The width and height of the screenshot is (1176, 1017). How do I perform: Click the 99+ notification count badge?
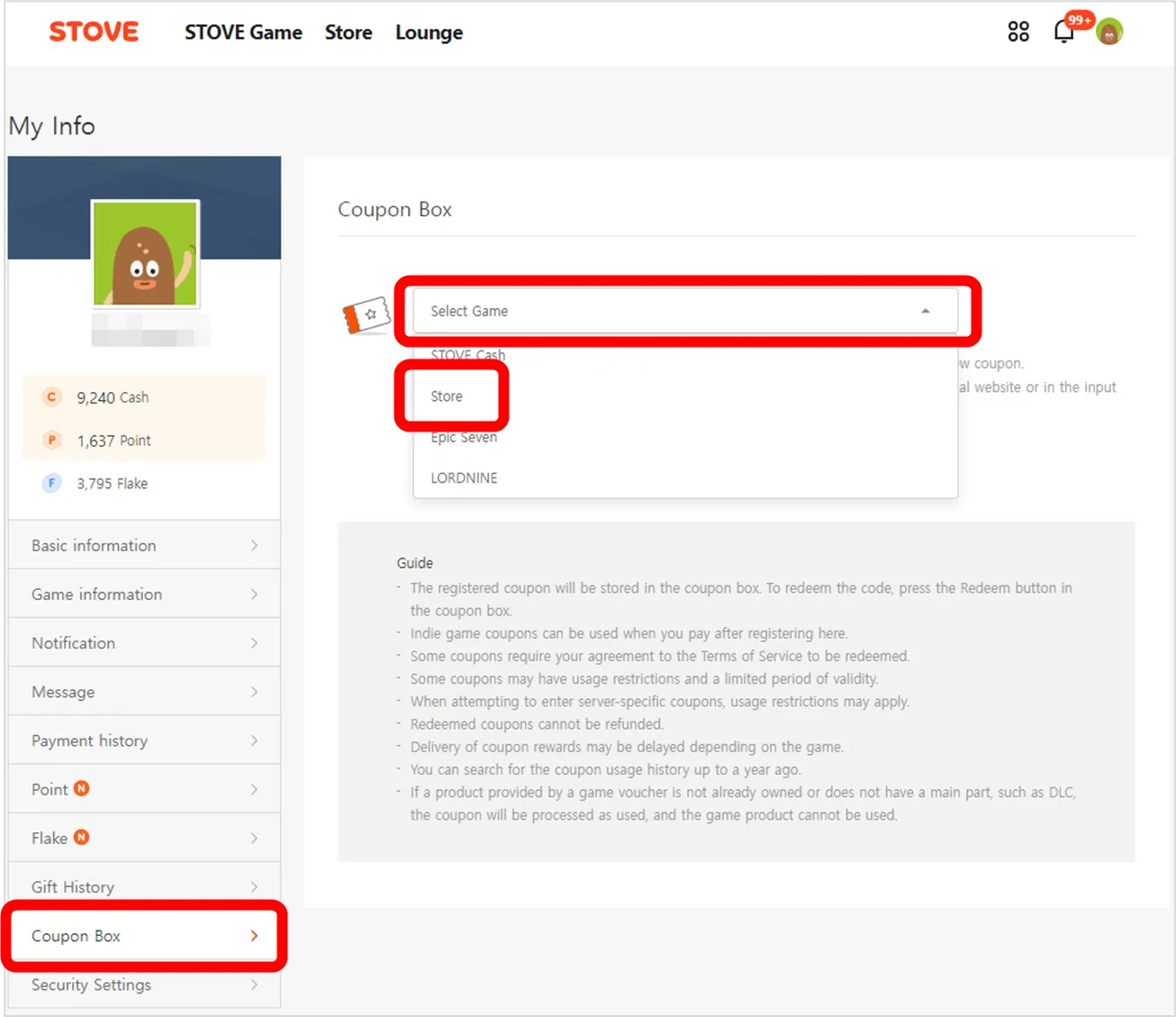1079,20
